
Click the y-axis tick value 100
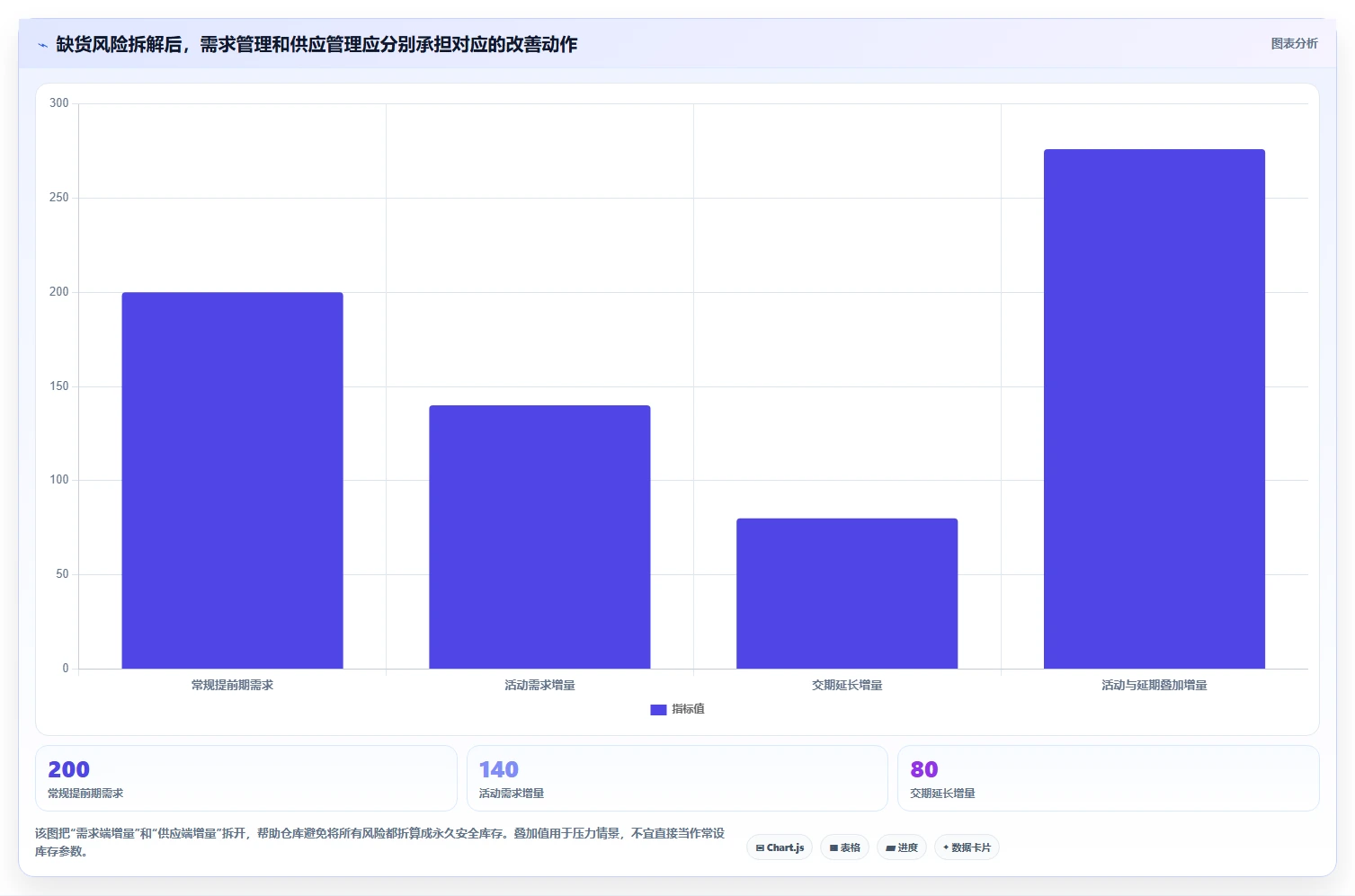(59, 480)
